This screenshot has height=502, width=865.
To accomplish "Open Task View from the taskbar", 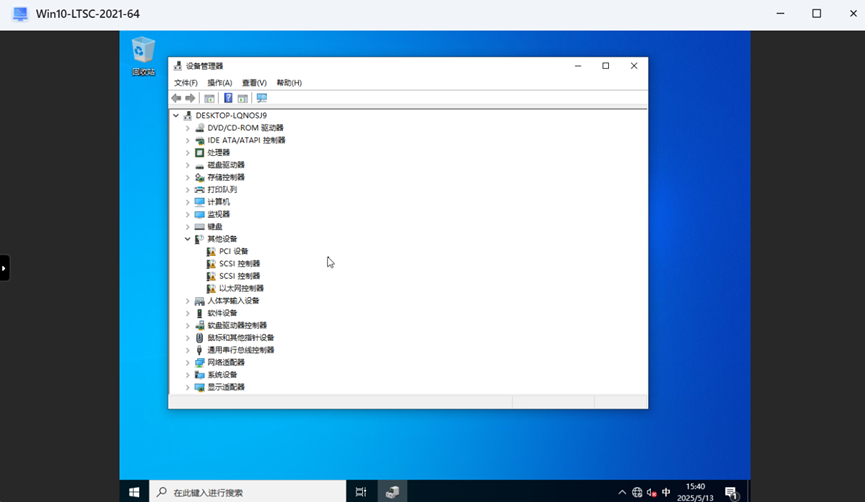I will click(x=361, y=492).
